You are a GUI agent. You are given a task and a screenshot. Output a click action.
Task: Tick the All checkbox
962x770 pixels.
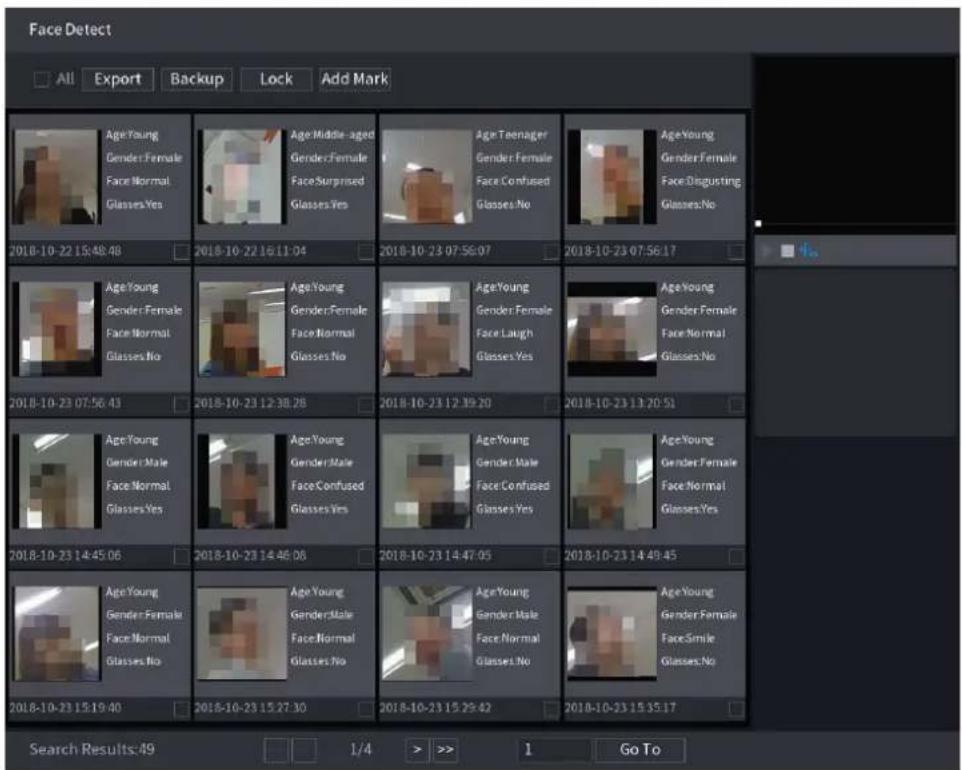(41, 79)
